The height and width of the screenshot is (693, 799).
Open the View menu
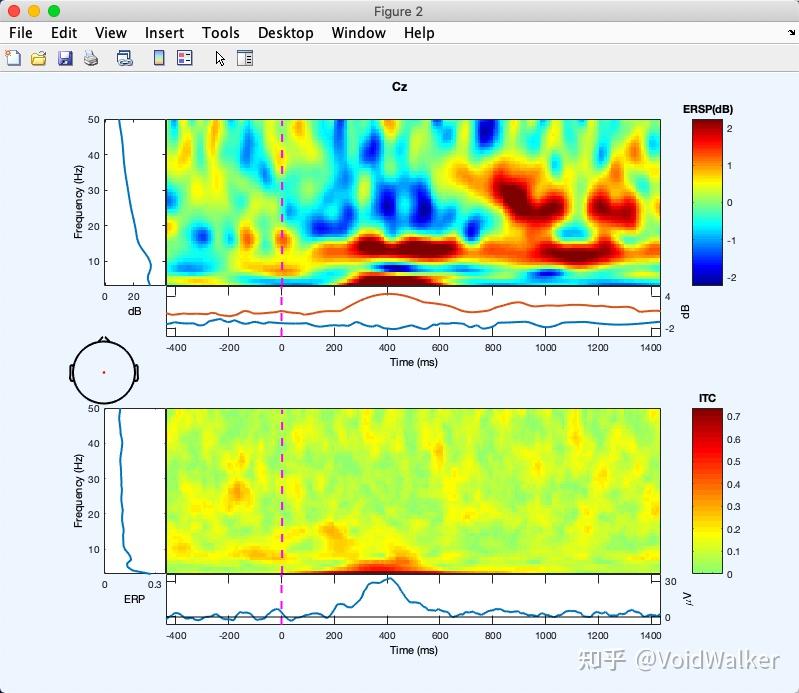[111, 33]
